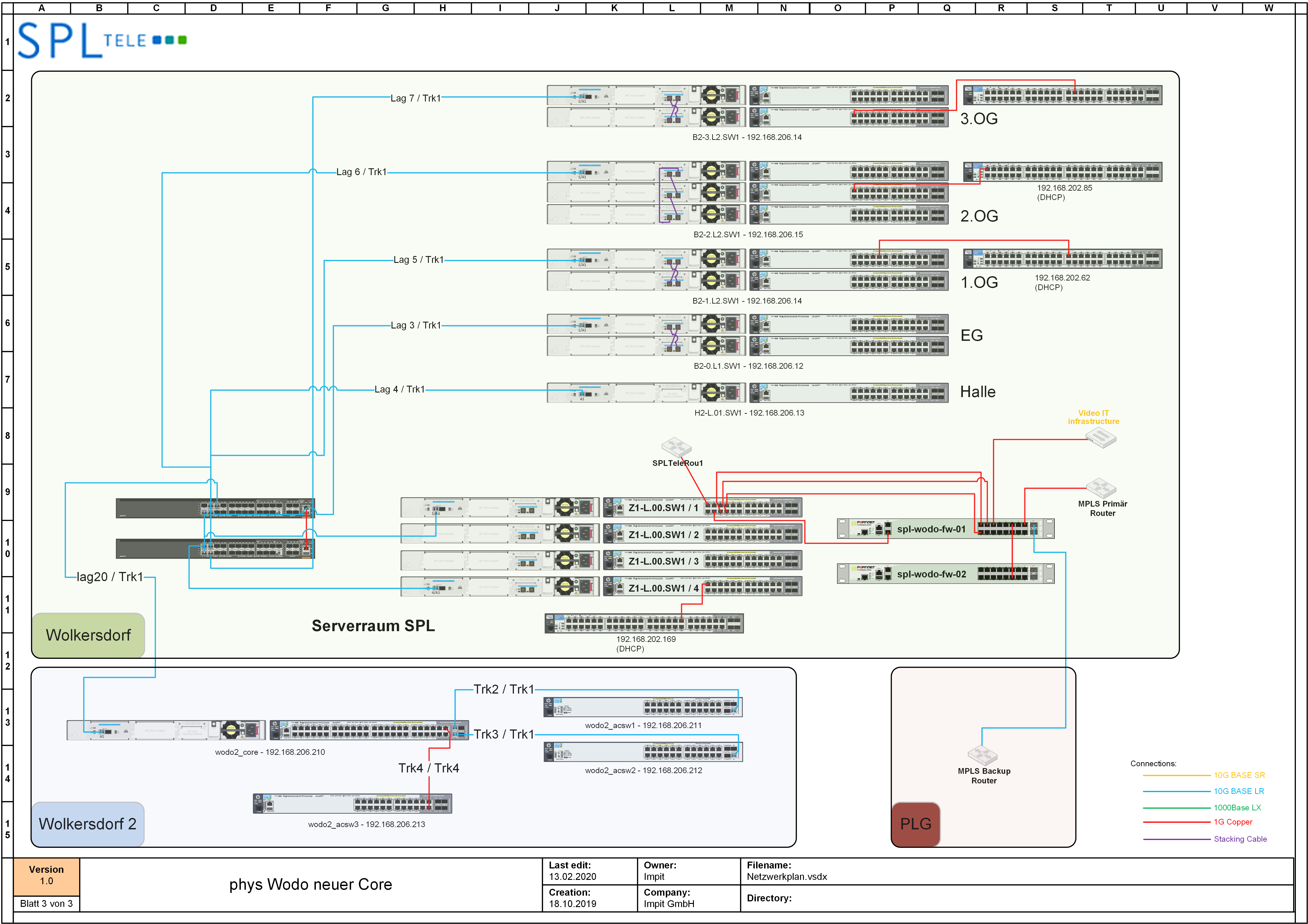Select the wodo2_acsw1 switch
The image size is (1308, 924).
[643, 707]
